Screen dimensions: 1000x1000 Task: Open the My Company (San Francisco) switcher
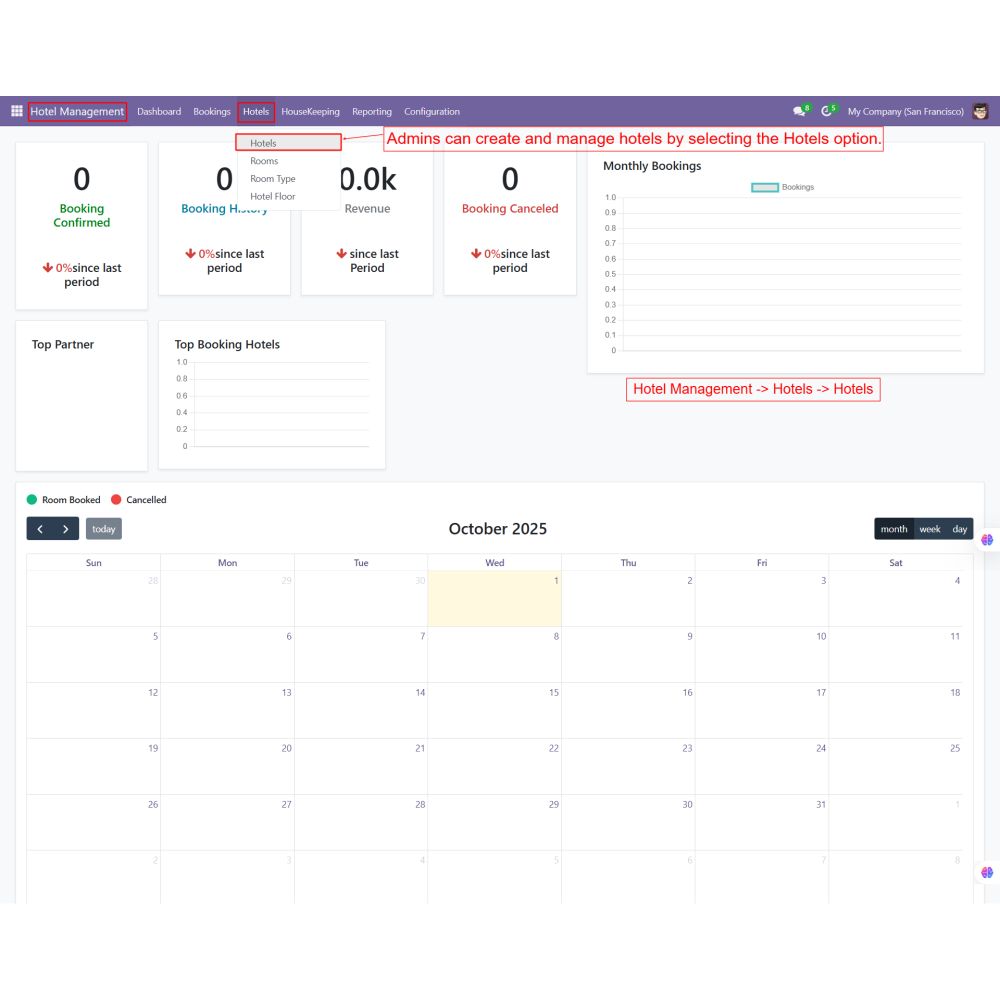pos(905,112)
